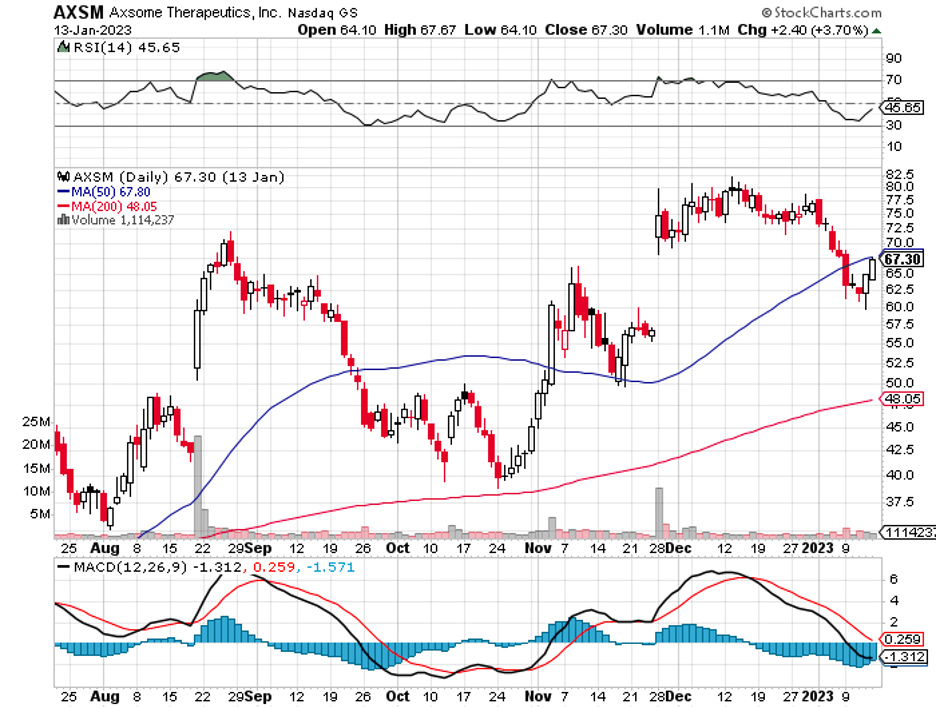Click the '2023' label on the price panel date axis
The image size is (936, 708).
point(817,548)
